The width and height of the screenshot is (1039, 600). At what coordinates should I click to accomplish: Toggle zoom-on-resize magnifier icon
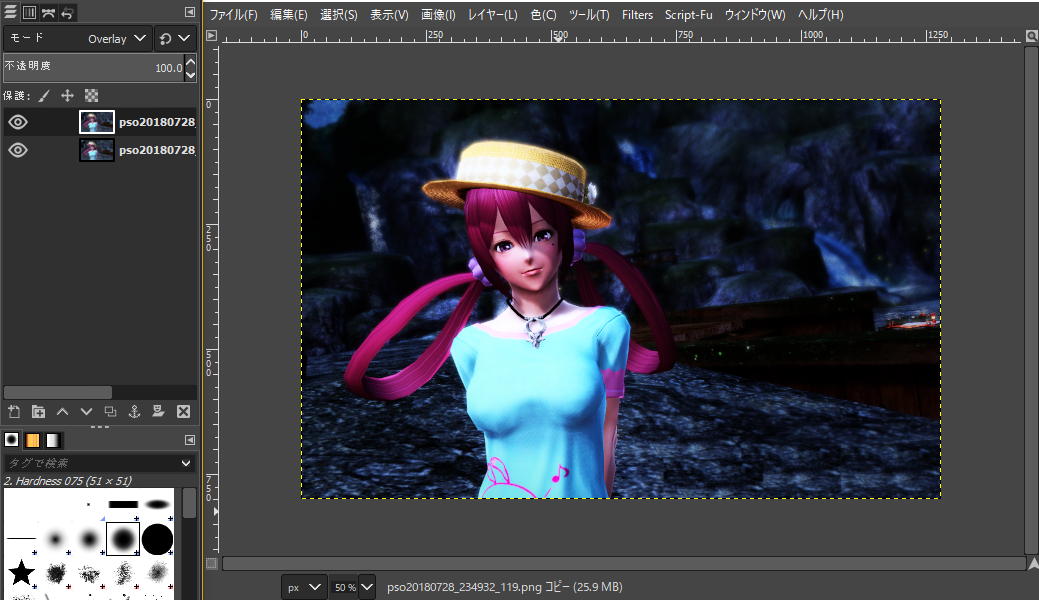click(x=1032, y=36)
